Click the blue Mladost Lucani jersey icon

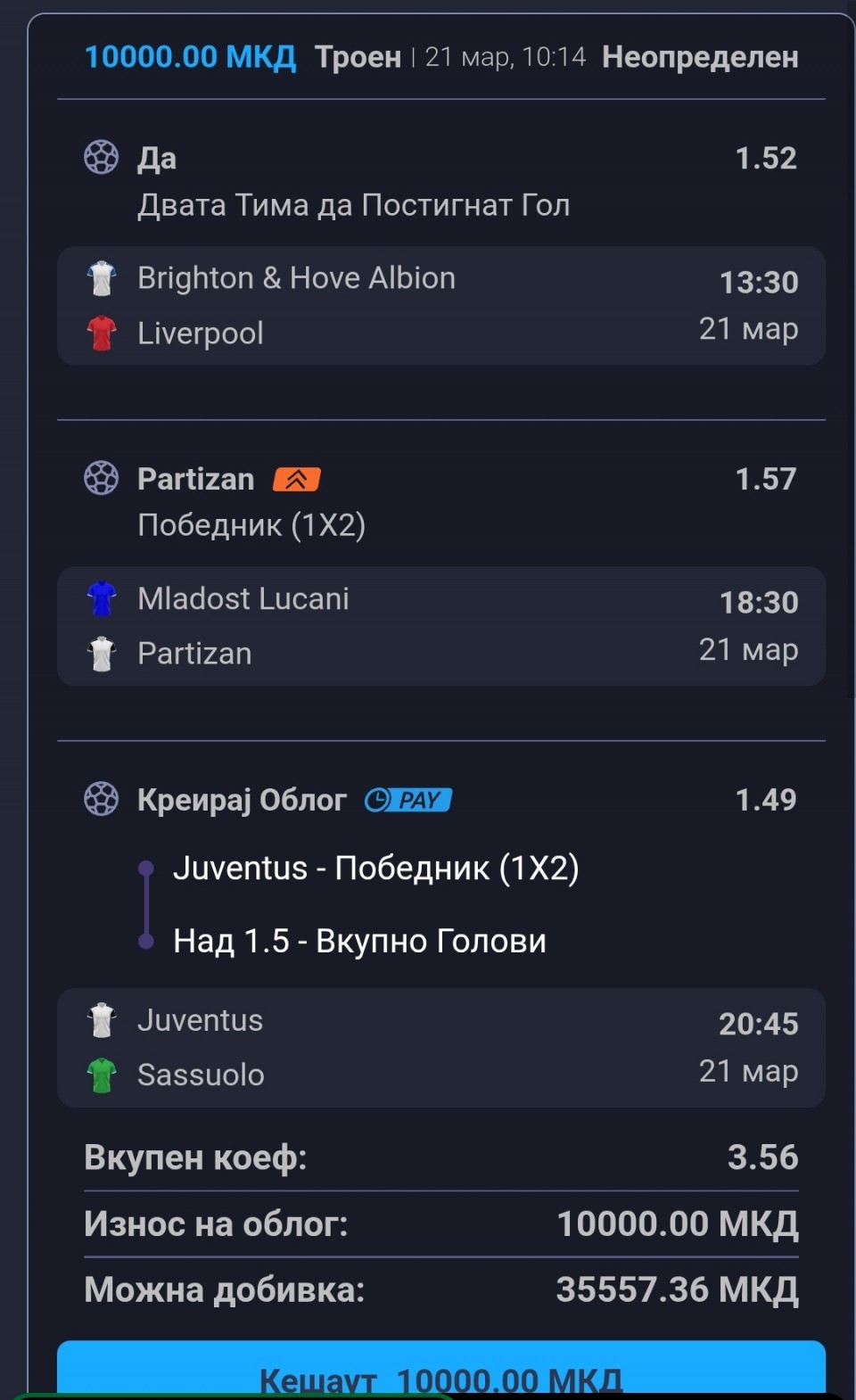pos(102,598)
